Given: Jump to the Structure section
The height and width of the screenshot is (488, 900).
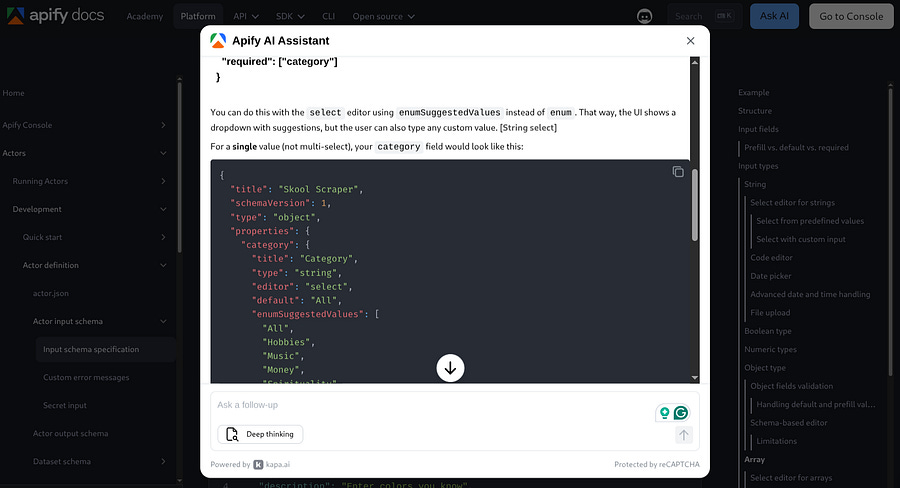Looking at the screenshot, I should (x=755, y=111).
